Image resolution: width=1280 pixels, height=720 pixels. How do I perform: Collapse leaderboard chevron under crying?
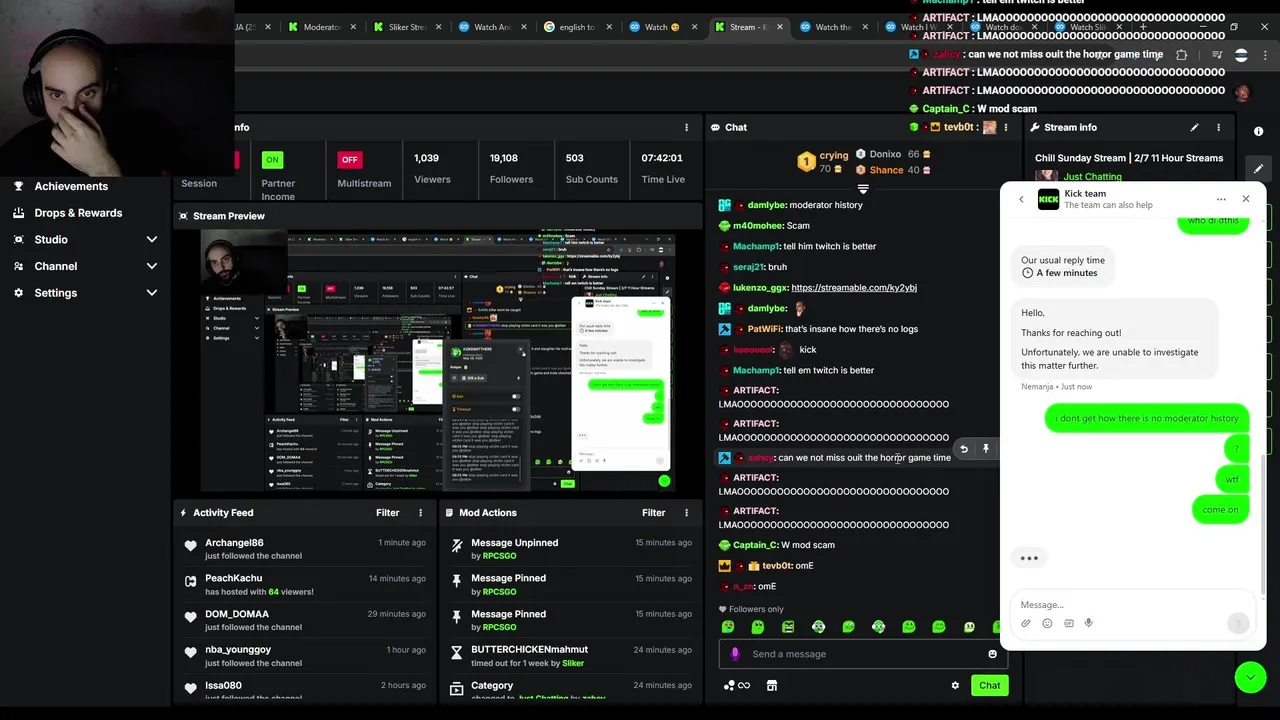[x=863, y=188]
